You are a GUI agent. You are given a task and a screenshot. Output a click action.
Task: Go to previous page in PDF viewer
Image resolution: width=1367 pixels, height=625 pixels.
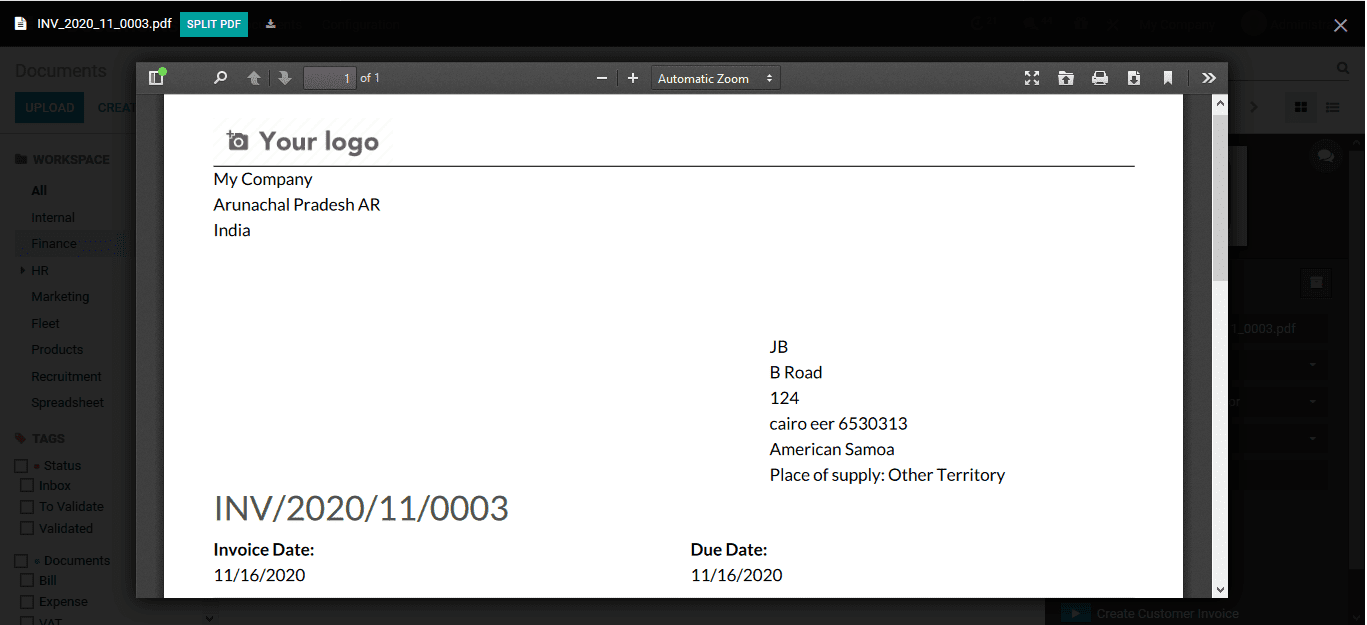[254, 78]
